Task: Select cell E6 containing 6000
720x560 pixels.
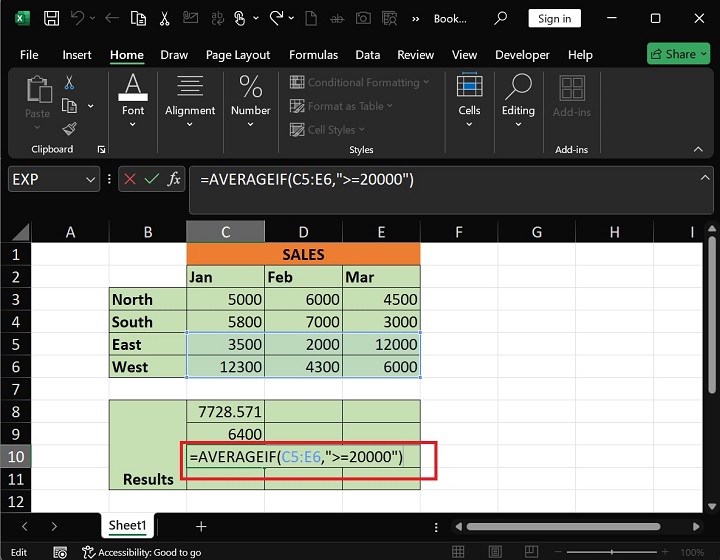Action: pos(381,367)
